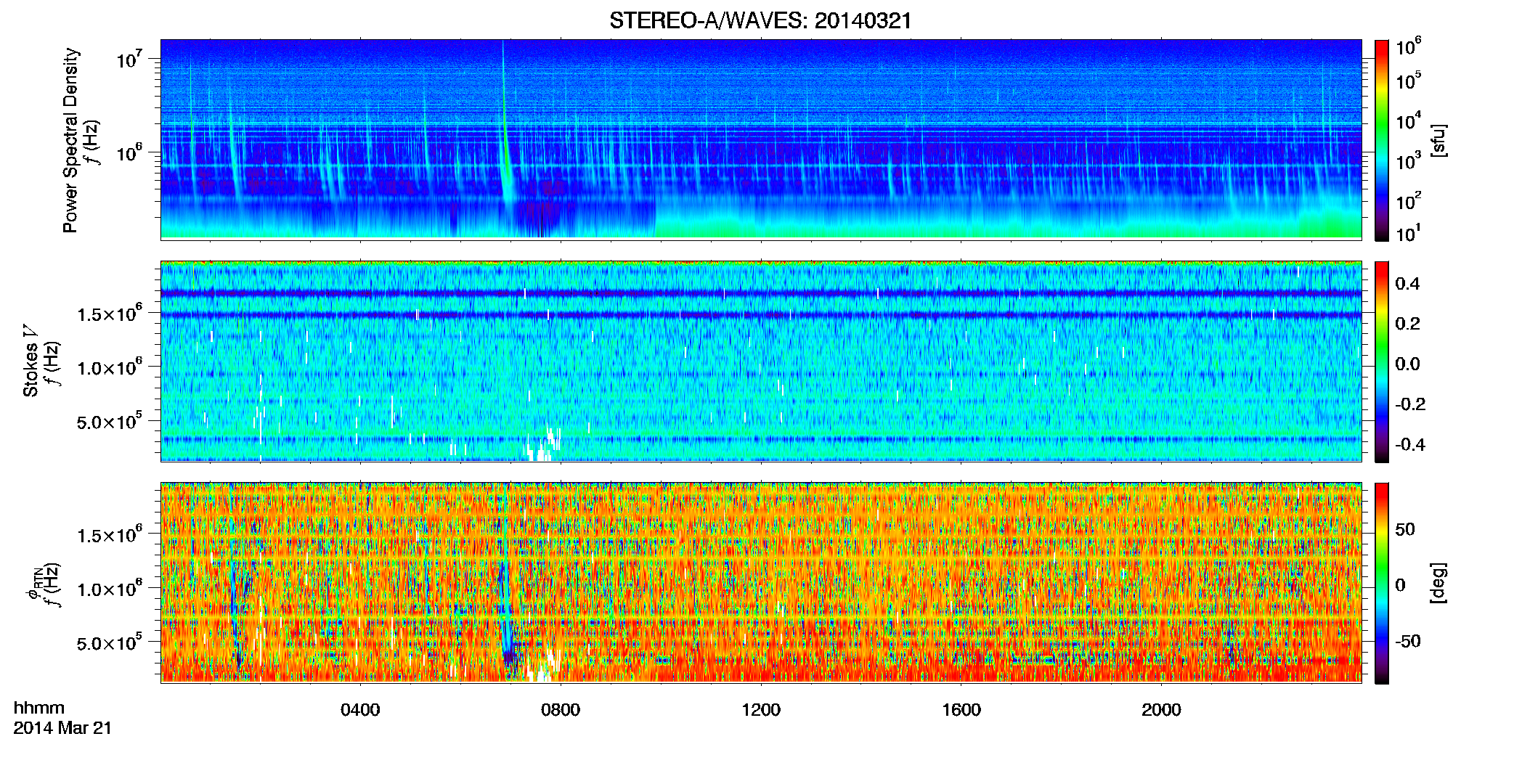The height and width of the screenshot is (784, 1522).
Task: Click the 10^1 value on sfu colorbar
Action: tap(1409, 234)
